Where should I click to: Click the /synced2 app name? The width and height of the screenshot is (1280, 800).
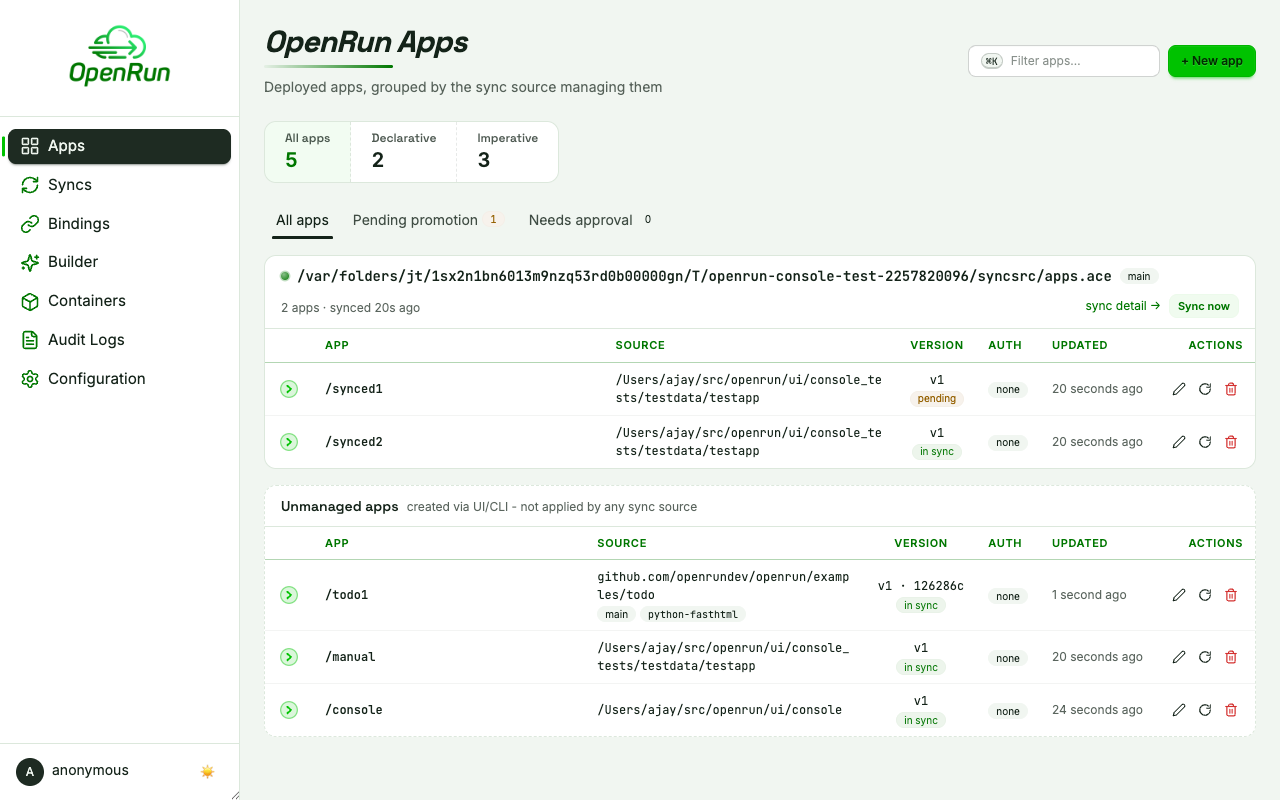[x=354, y=442]
